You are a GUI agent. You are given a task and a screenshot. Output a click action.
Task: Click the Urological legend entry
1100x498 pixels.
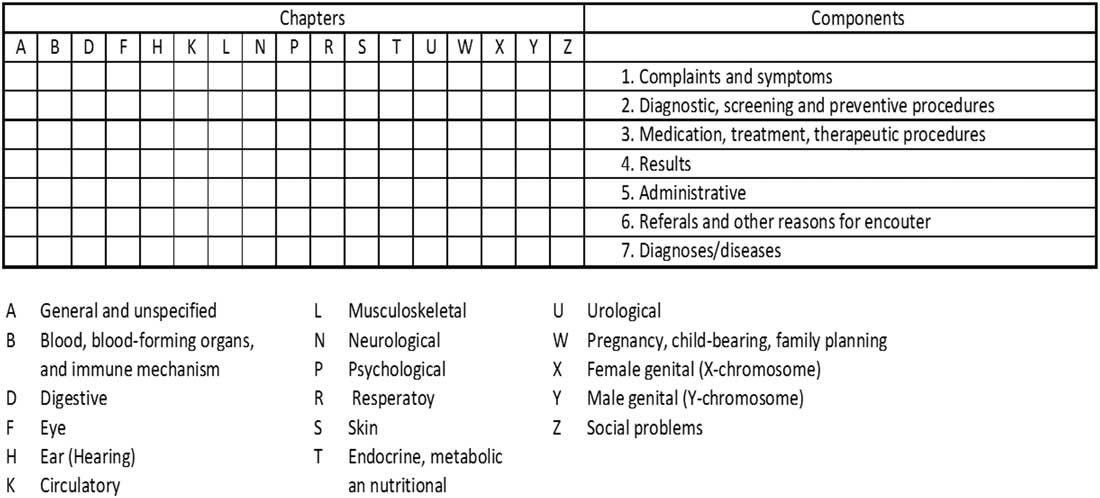[624, 311]
